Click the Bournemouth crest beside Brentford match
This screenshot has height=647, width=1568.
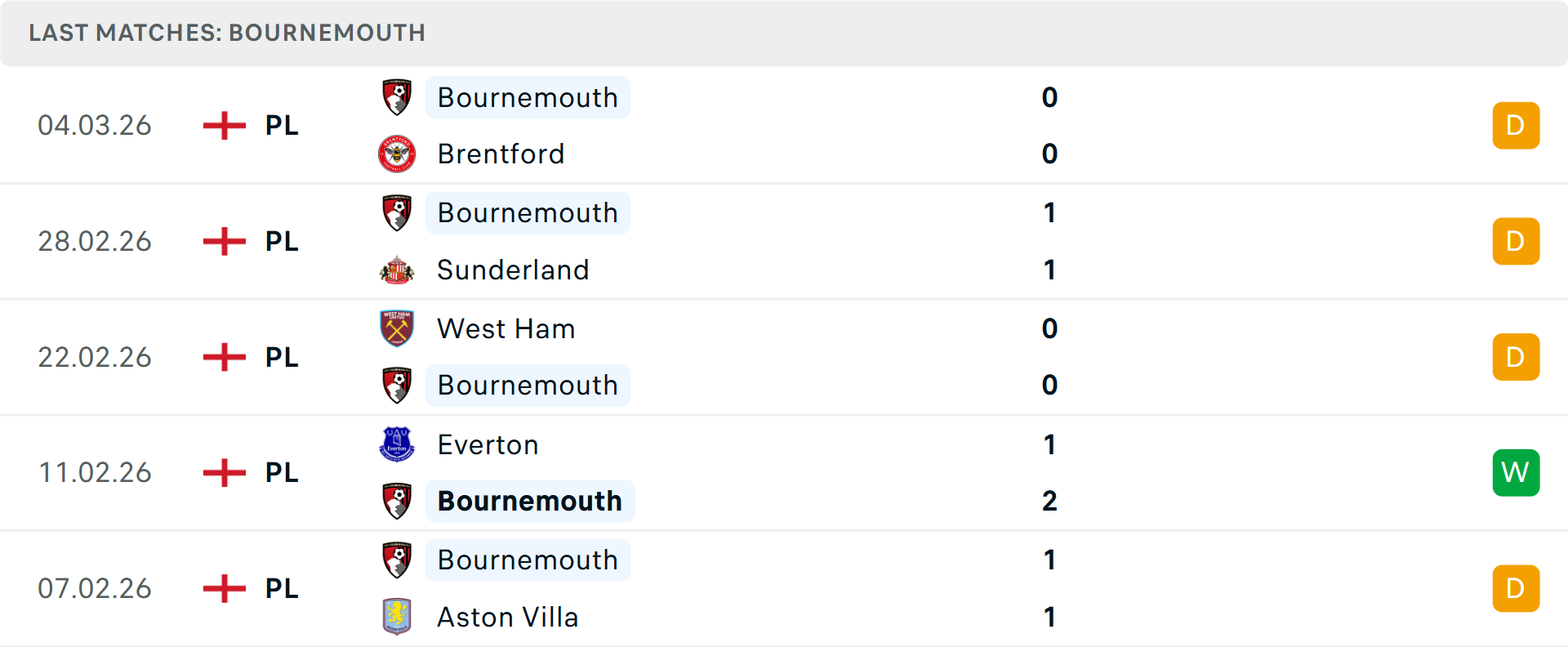tap(397, 97)
